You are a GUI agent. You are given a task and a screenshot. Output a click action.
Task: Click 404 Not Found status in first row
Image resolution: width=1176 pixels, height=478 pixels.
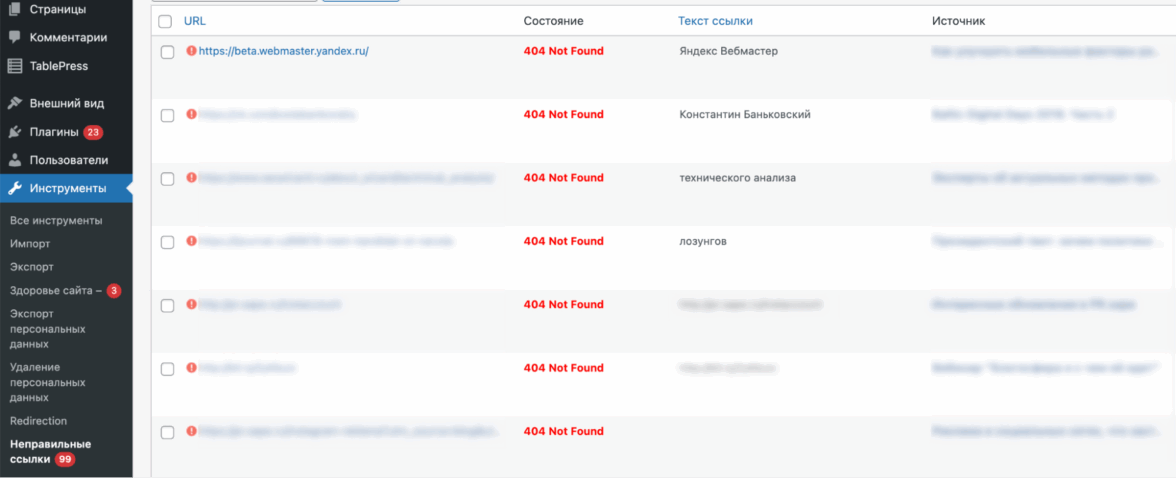tap(563, 51)
